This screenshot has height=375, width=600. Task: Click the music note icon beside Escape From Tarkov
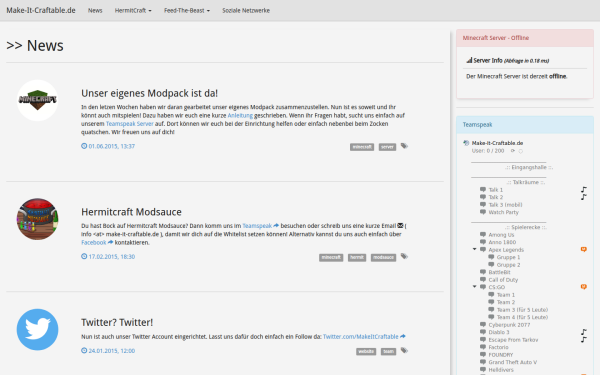(x=584, y=339)
